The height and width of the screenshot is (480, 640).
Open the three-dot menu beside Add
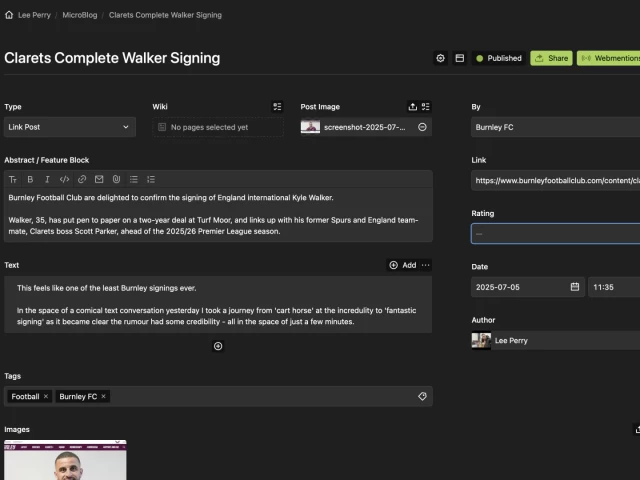click(x=426, y=265)
